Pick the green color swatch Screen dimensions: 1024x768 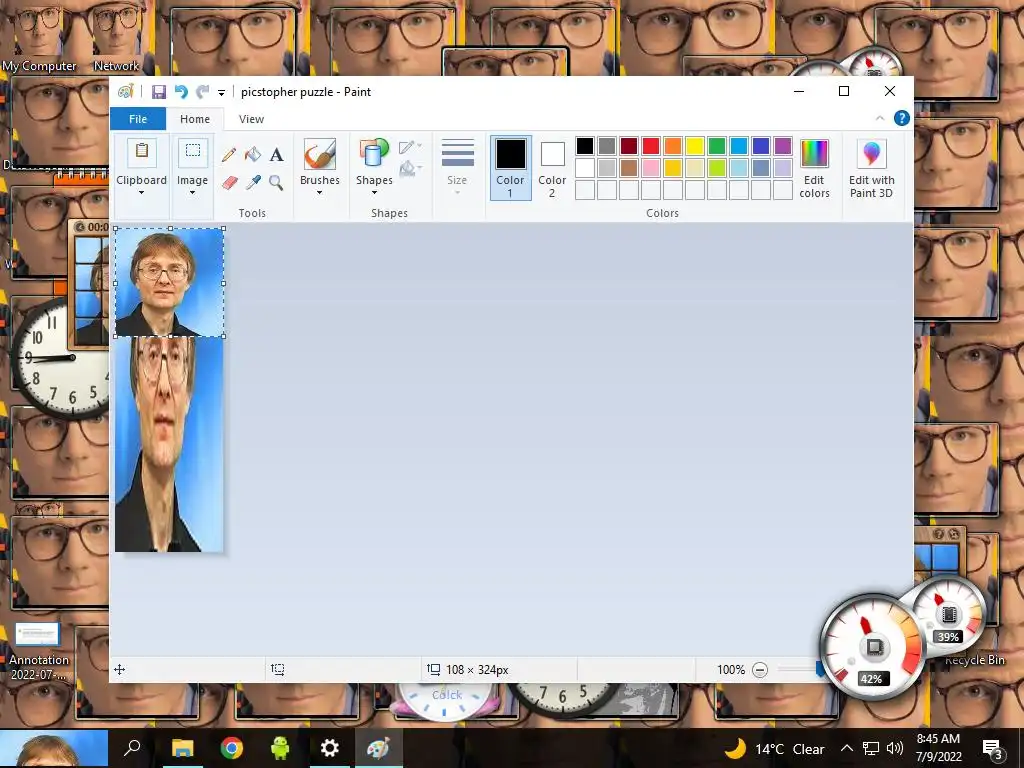coord(716,146)
